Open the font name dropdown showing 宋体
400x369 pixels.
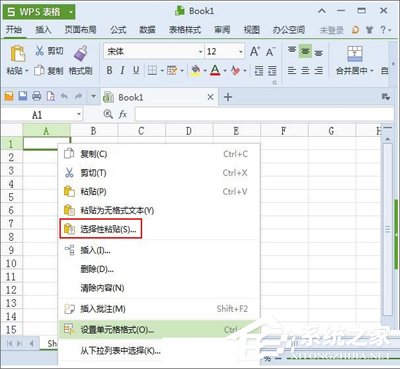click(x=200, y=52)
